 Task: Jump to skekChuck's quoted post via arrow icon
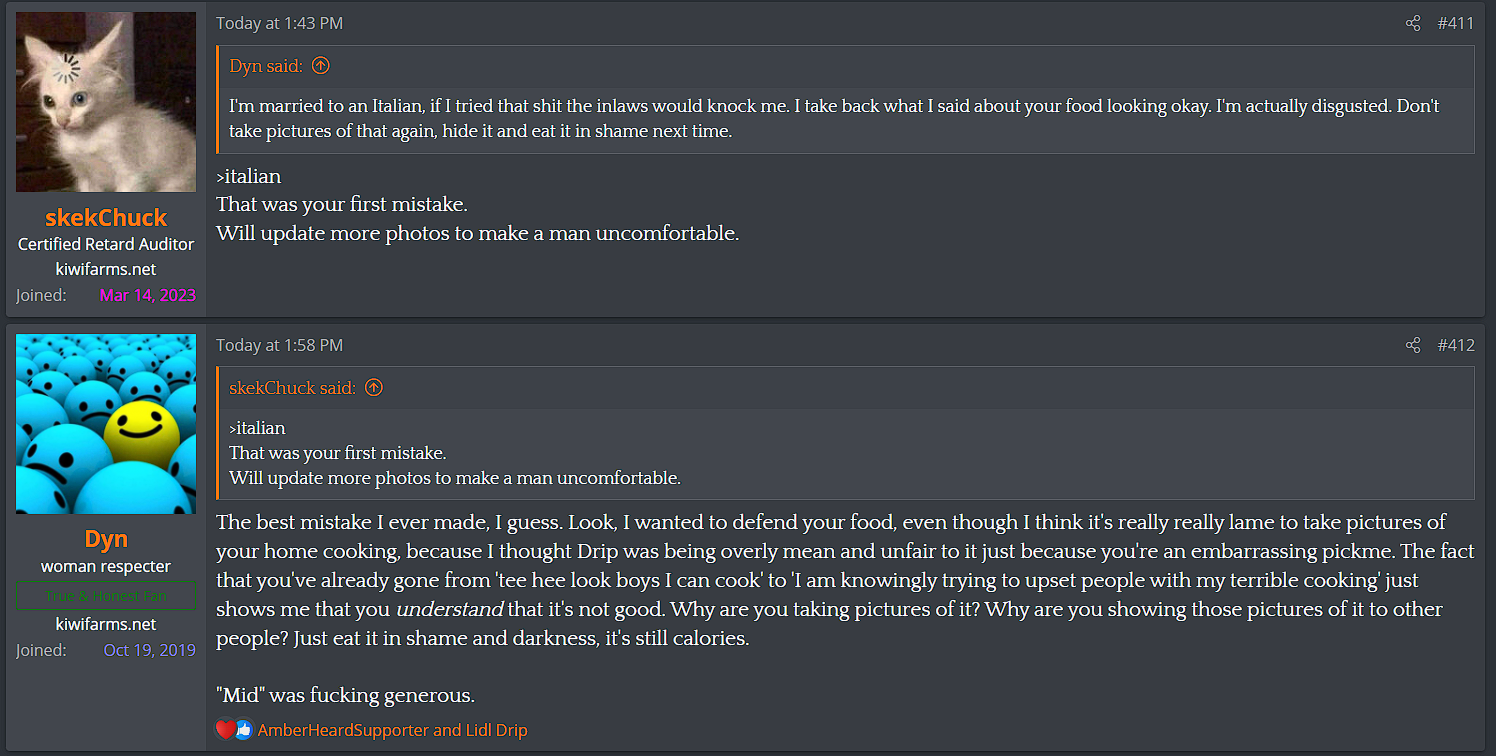point(373,388)
